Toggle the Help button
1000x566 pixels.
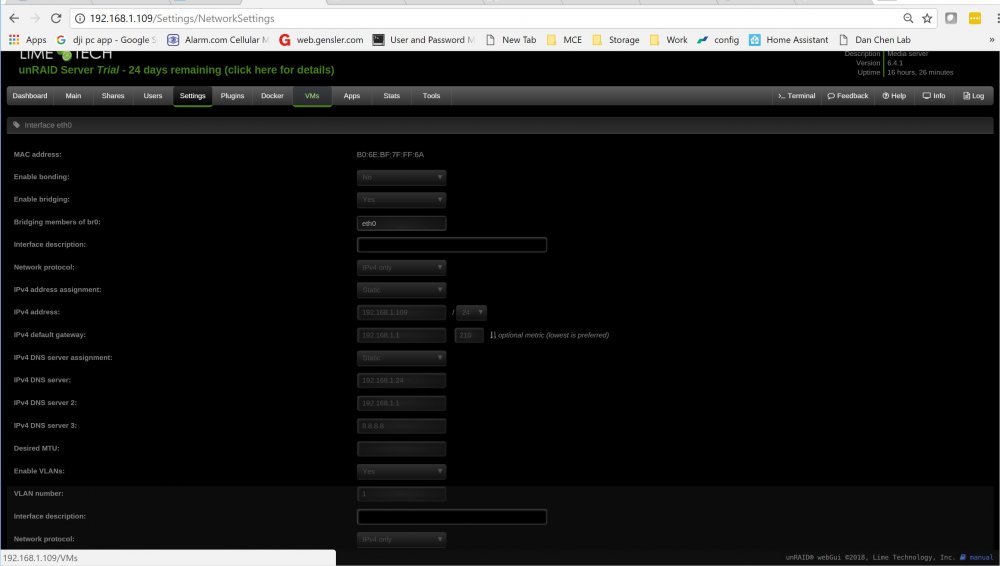click(894, 96)
